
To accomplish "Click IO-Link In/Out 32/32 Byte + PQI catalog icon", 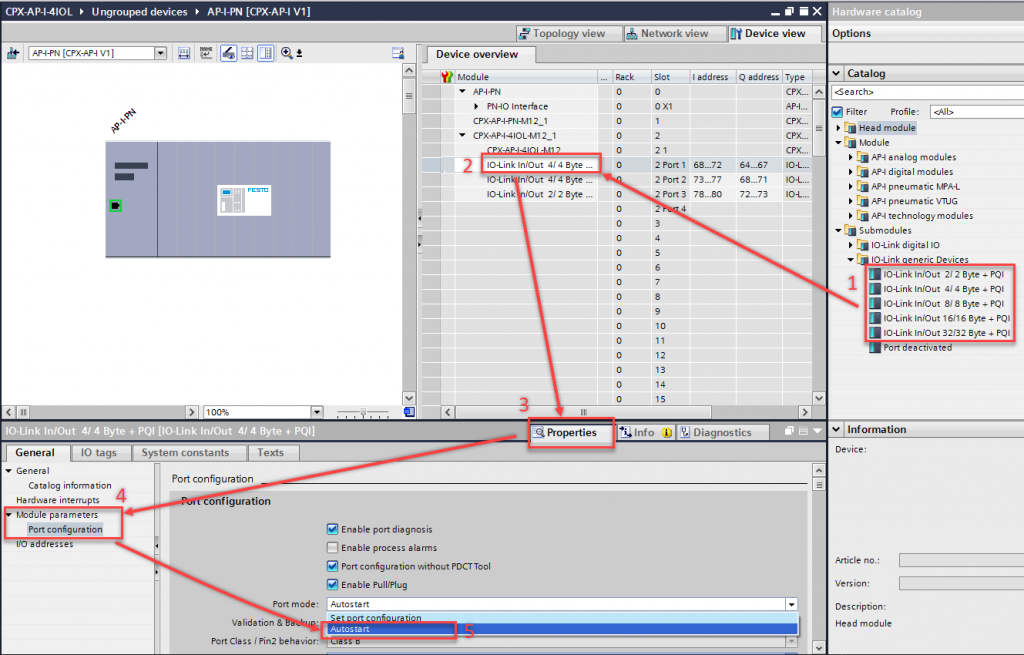I will (875, 333).
